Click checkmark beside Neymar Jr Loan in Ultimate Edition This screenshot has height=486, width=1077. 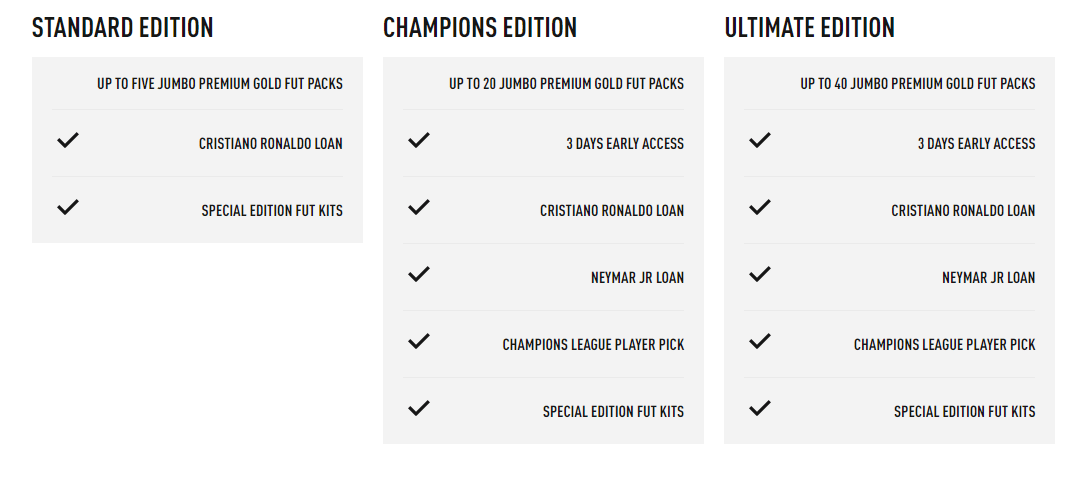tap(760, 274)
